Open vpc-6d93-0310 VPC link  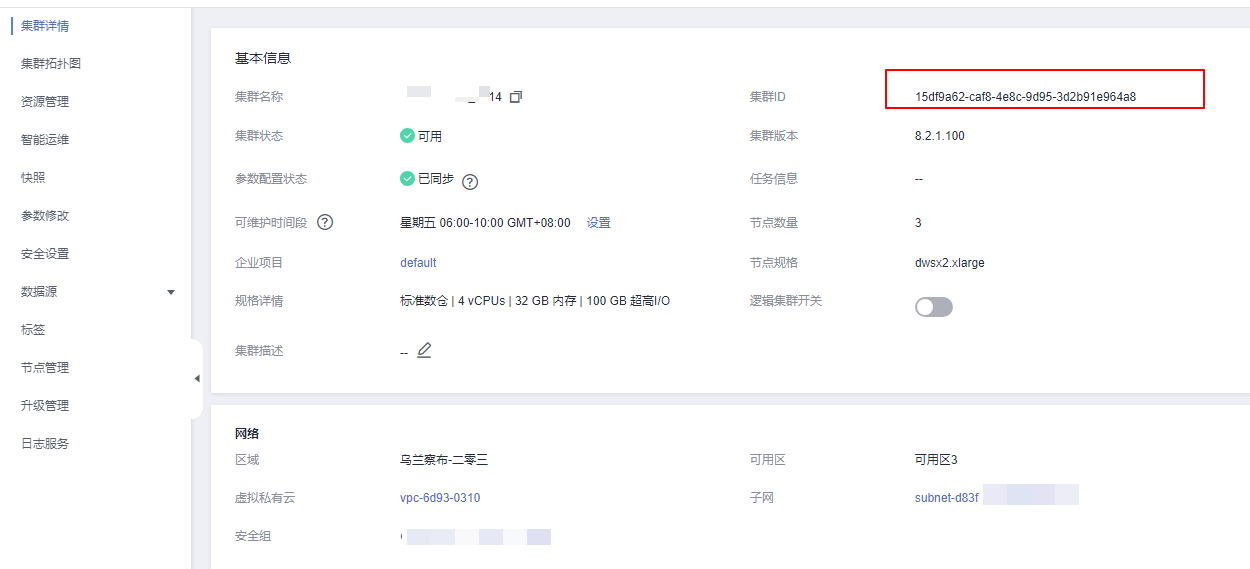point(440,498)
